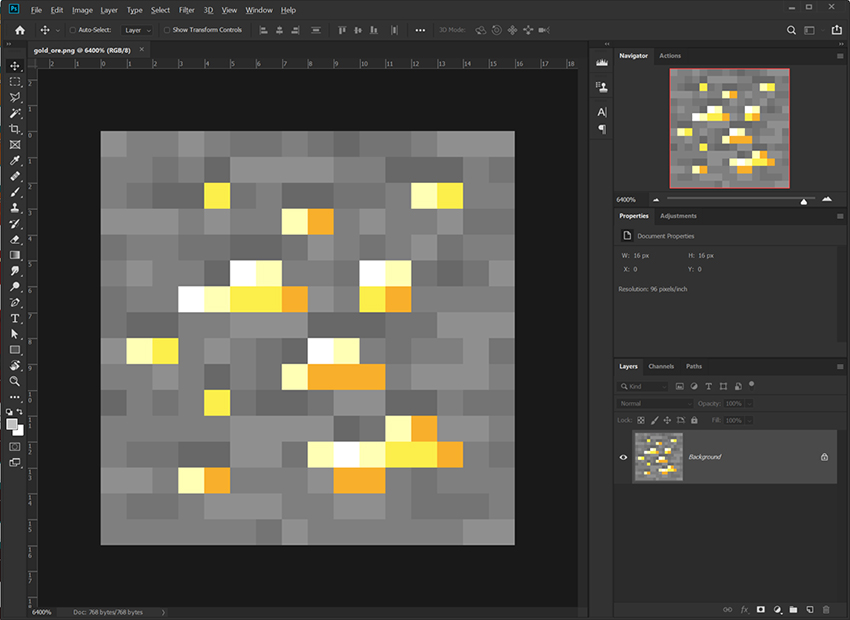
Task: Hide the Background layer with eye icon
Action: pos(623,457)
